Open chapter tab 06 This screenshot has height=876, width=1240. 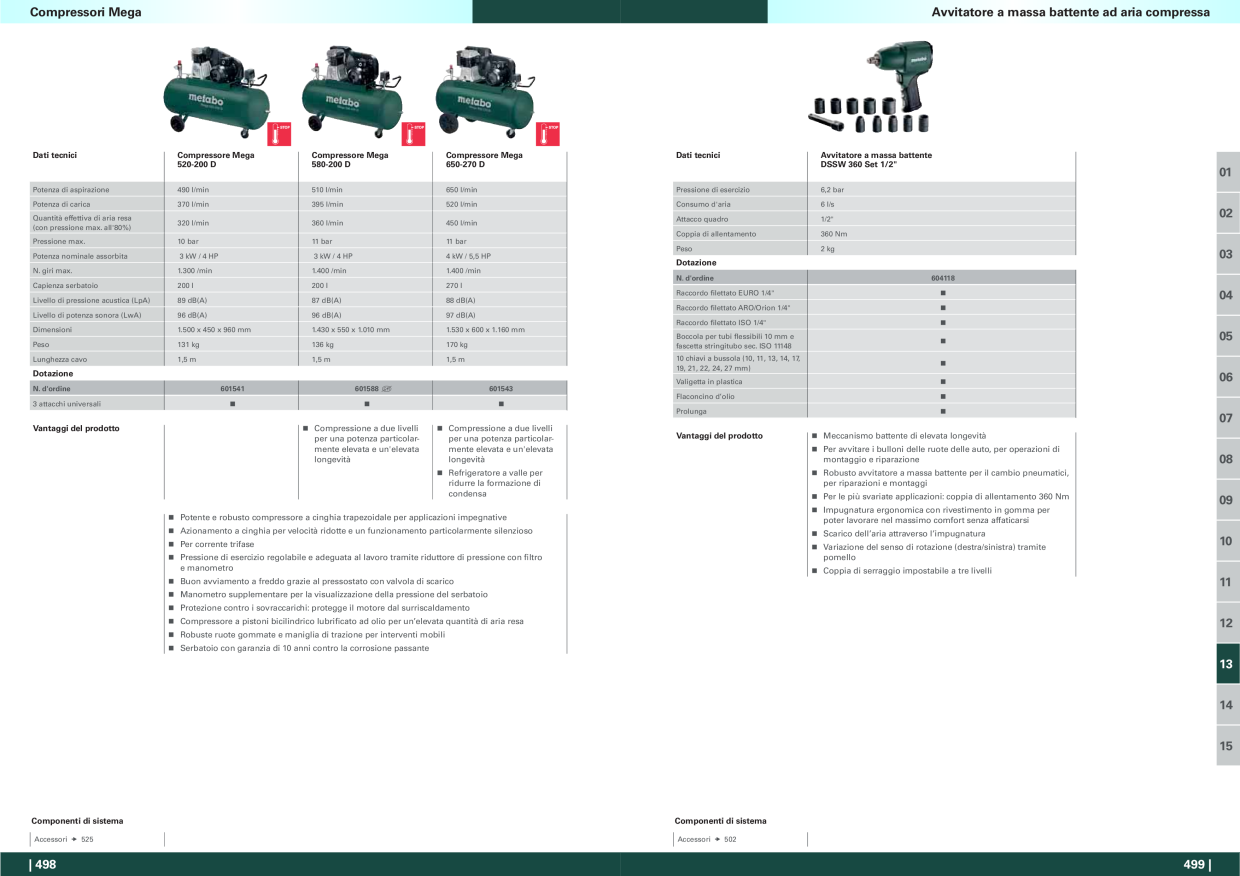click(x=1227, y=377)
